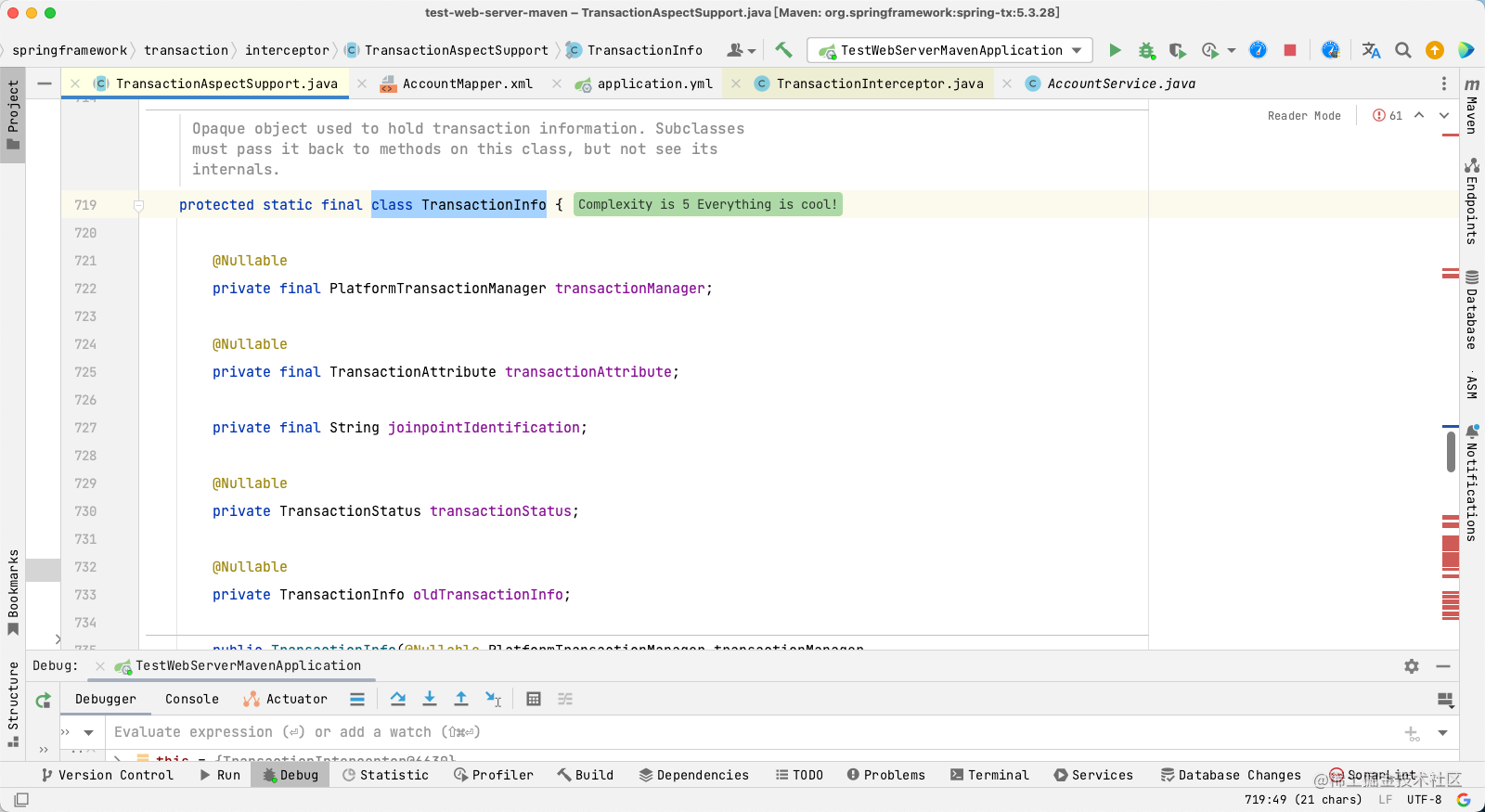1485x812 pixels.
Task: Launch the profiler run icon
Action: [x=1209, y=50]
